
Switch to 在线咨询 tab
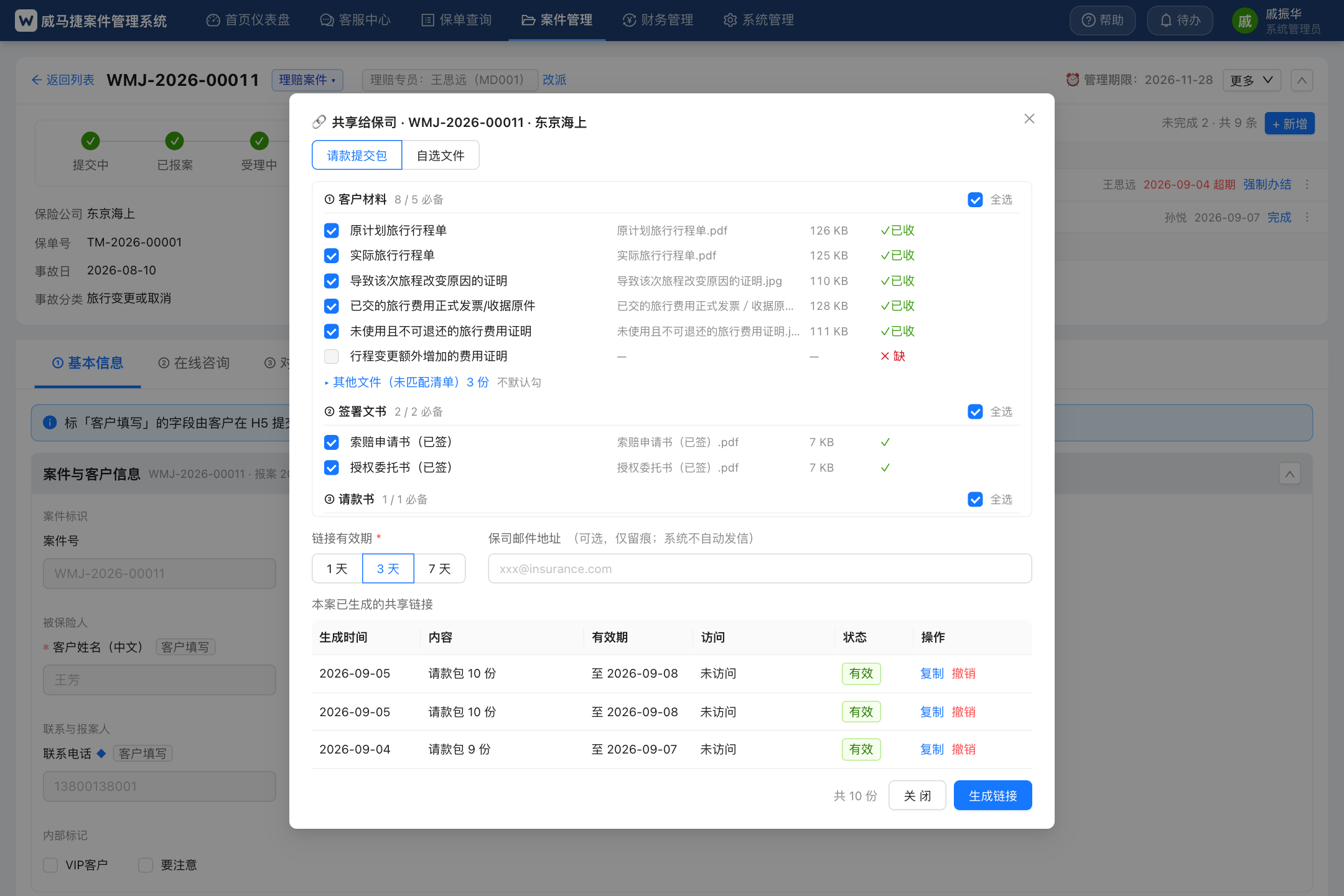[194, 363]
